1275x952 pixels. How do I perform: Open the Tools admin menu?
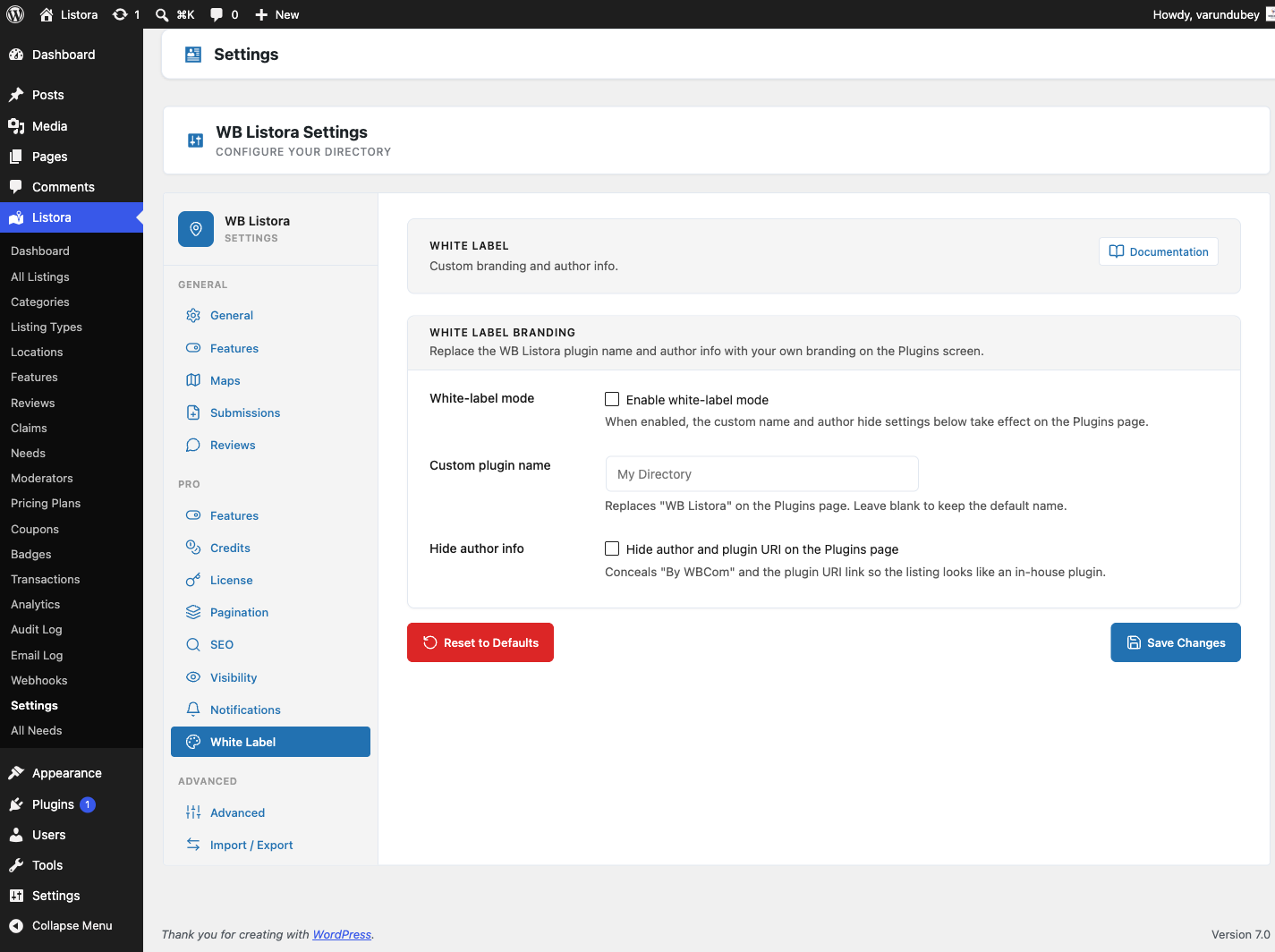point(72,865)
